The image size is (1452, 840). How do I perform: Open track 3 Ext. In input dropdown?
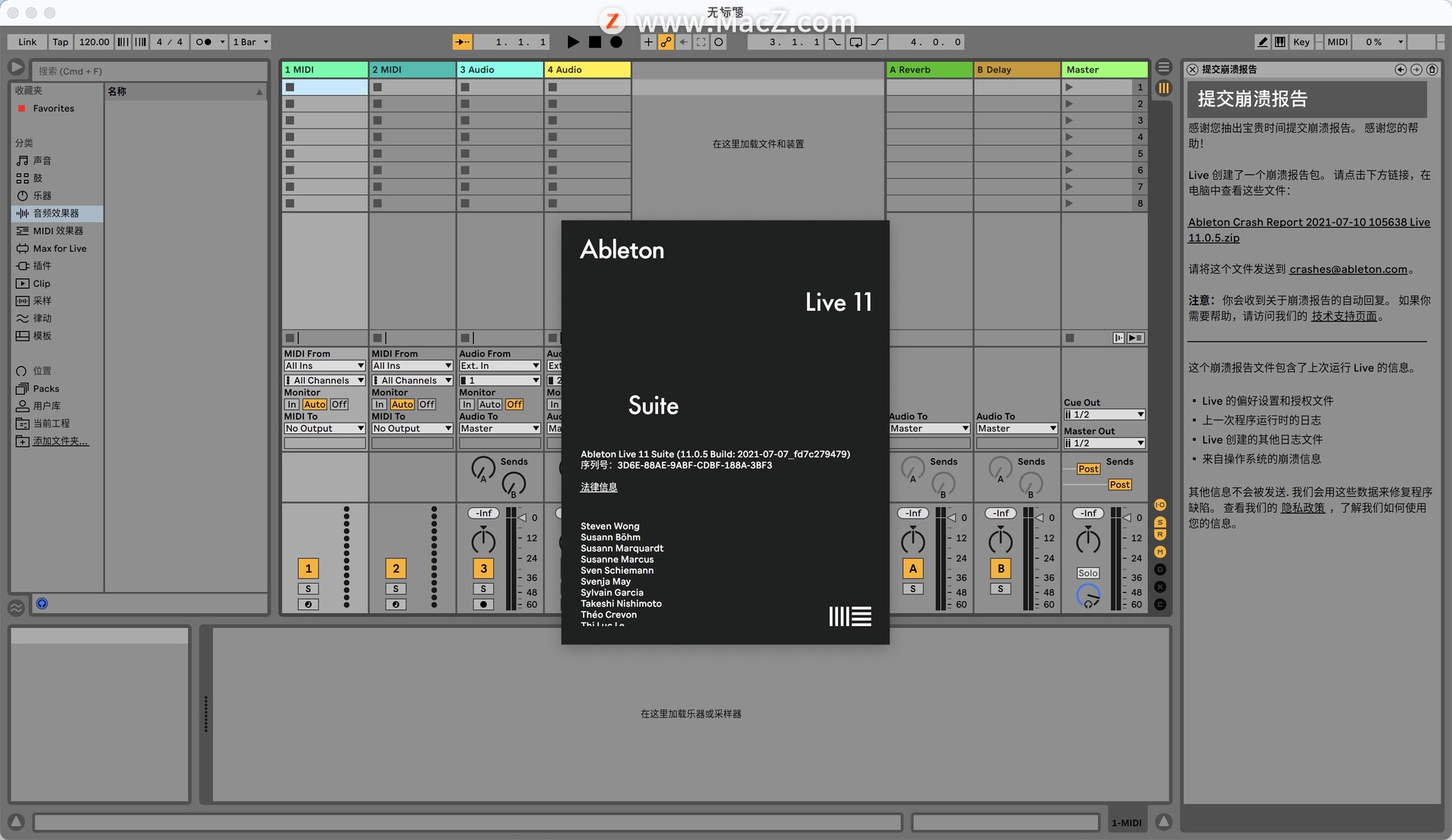pos(500,366)
